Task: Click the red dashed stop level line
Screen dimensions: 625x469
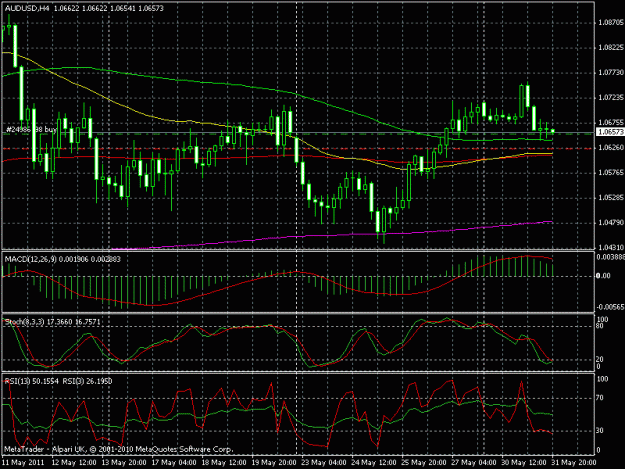Action: pyautogui.click(x=298, y=149)
